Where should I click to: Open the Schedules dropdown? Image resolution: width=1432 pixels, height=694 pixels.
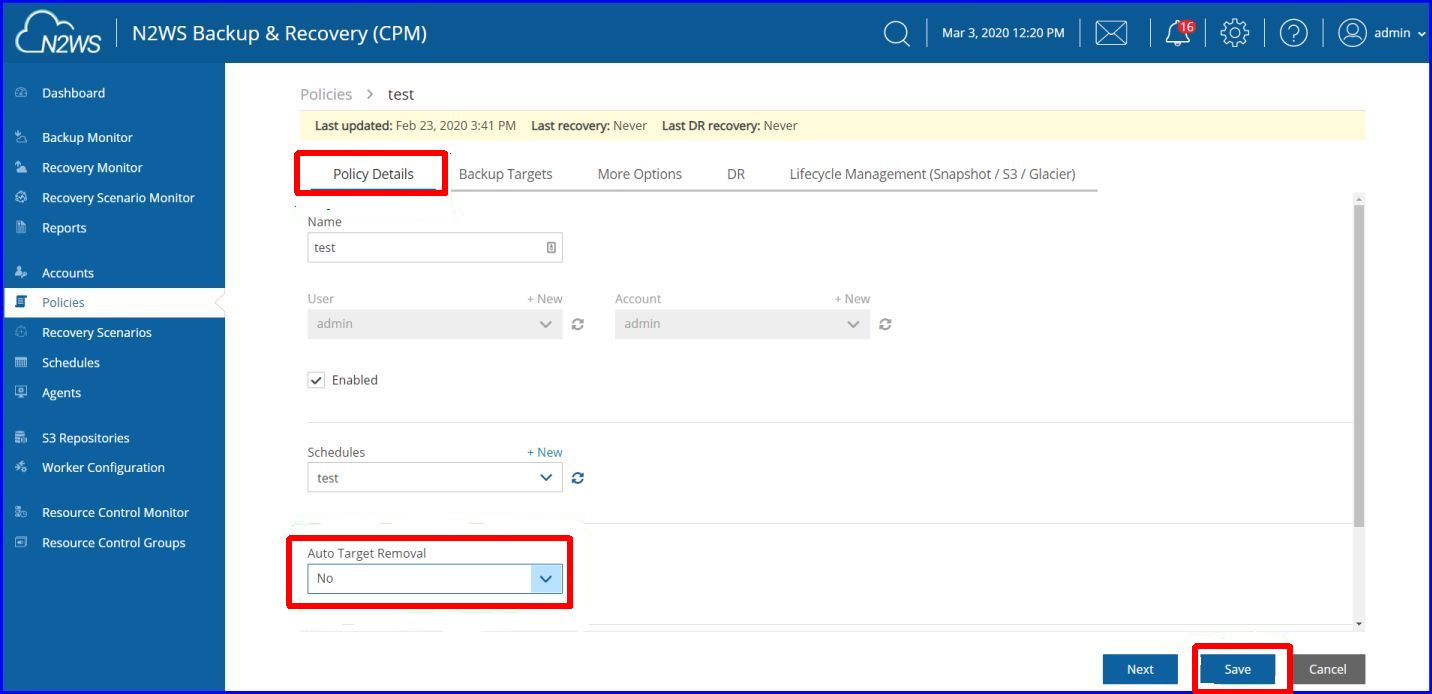tap(435, 478)
